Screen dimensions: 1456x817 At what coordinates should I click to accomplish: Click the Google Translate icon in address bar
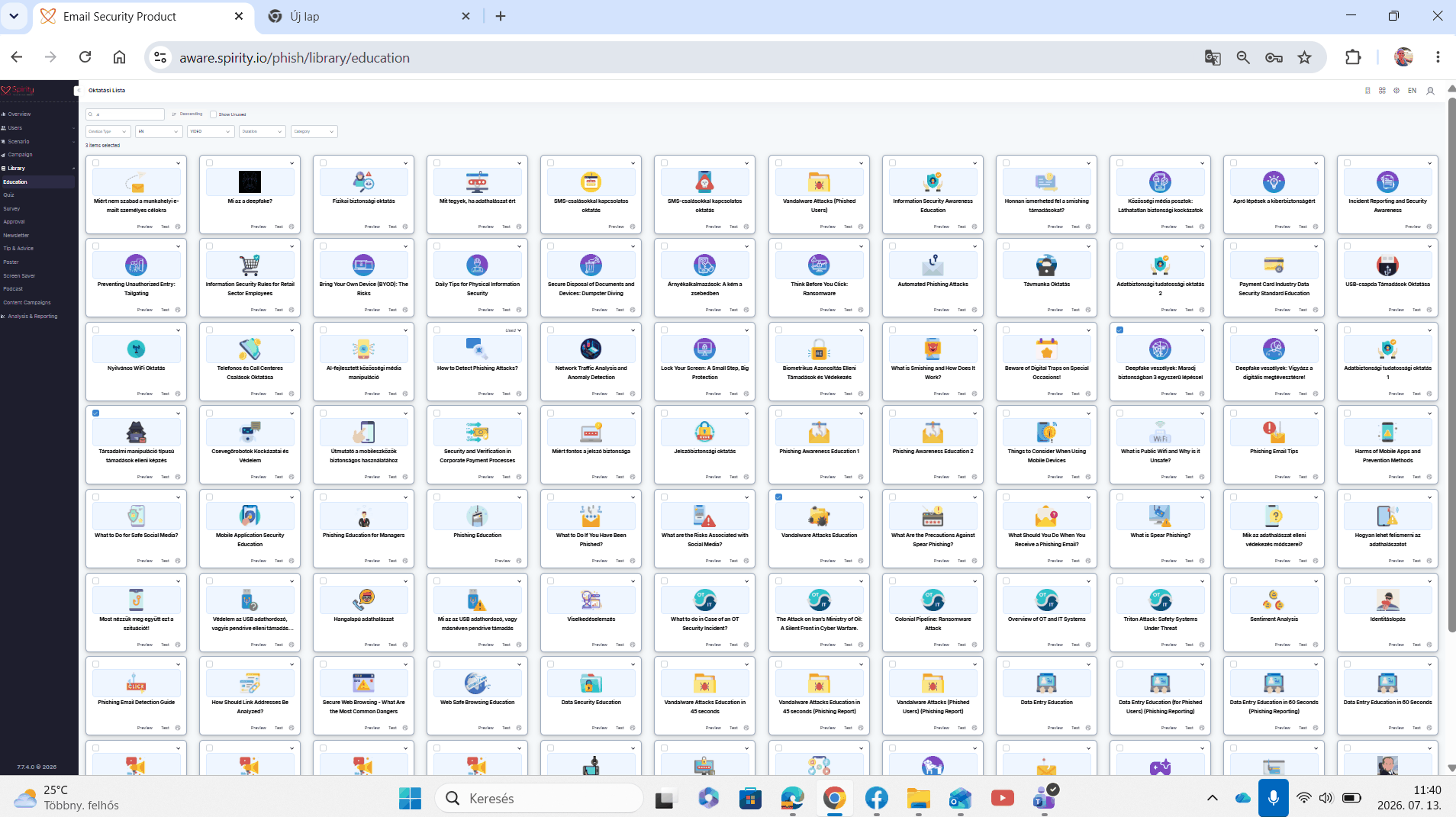click(x=1213, y=57)
